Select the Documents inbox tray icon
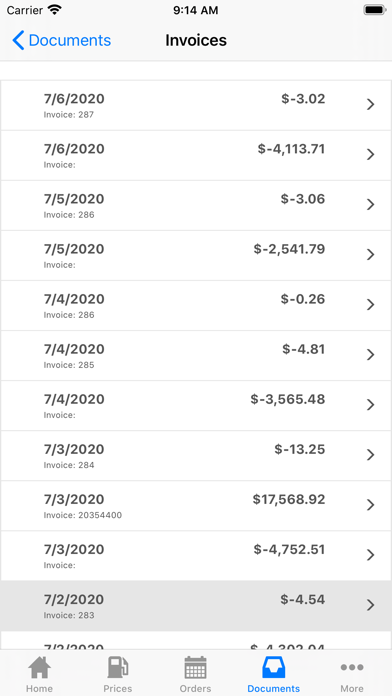This screenshot has height=696, width=392. point(273,667)
